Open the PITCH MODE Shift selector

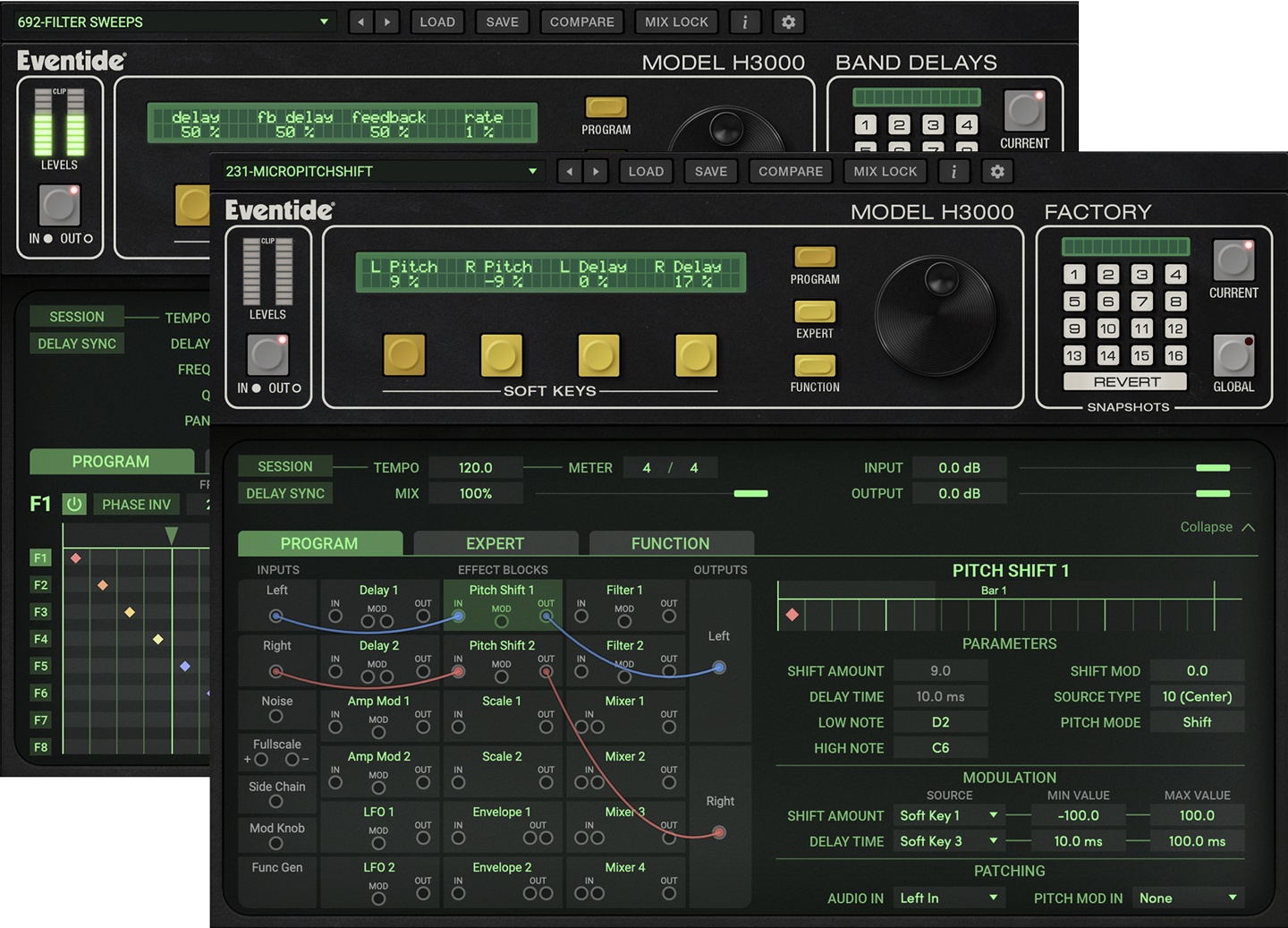1197,722
